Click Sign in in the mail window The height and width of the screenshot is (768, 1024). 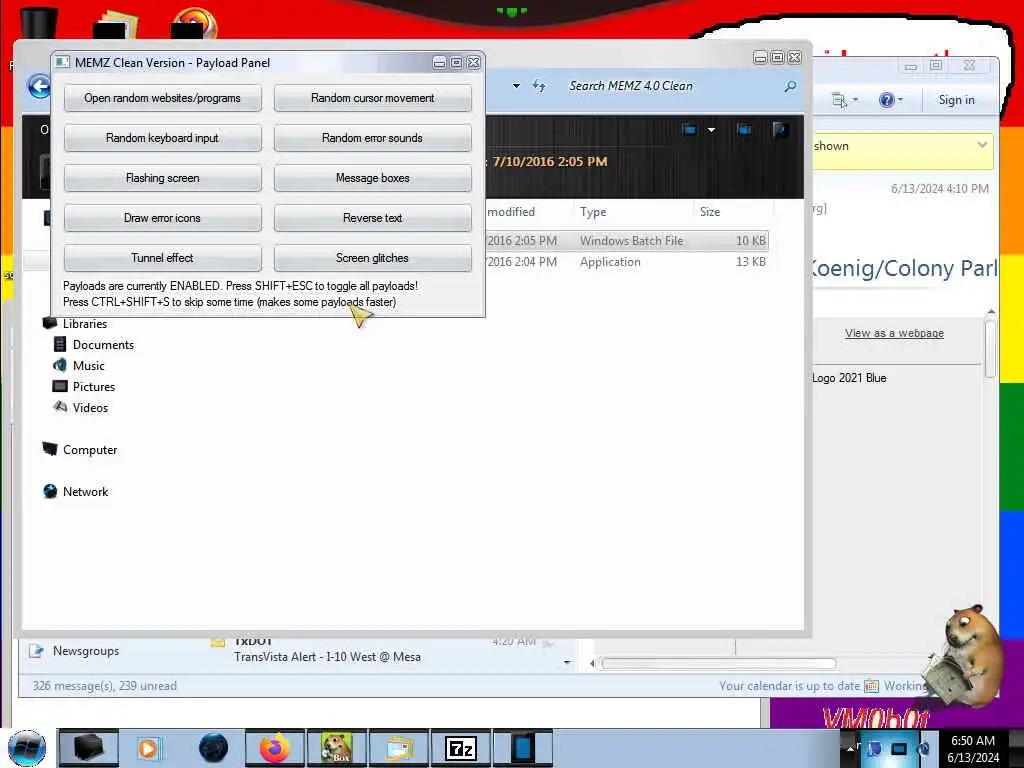(x=956, y=100)
